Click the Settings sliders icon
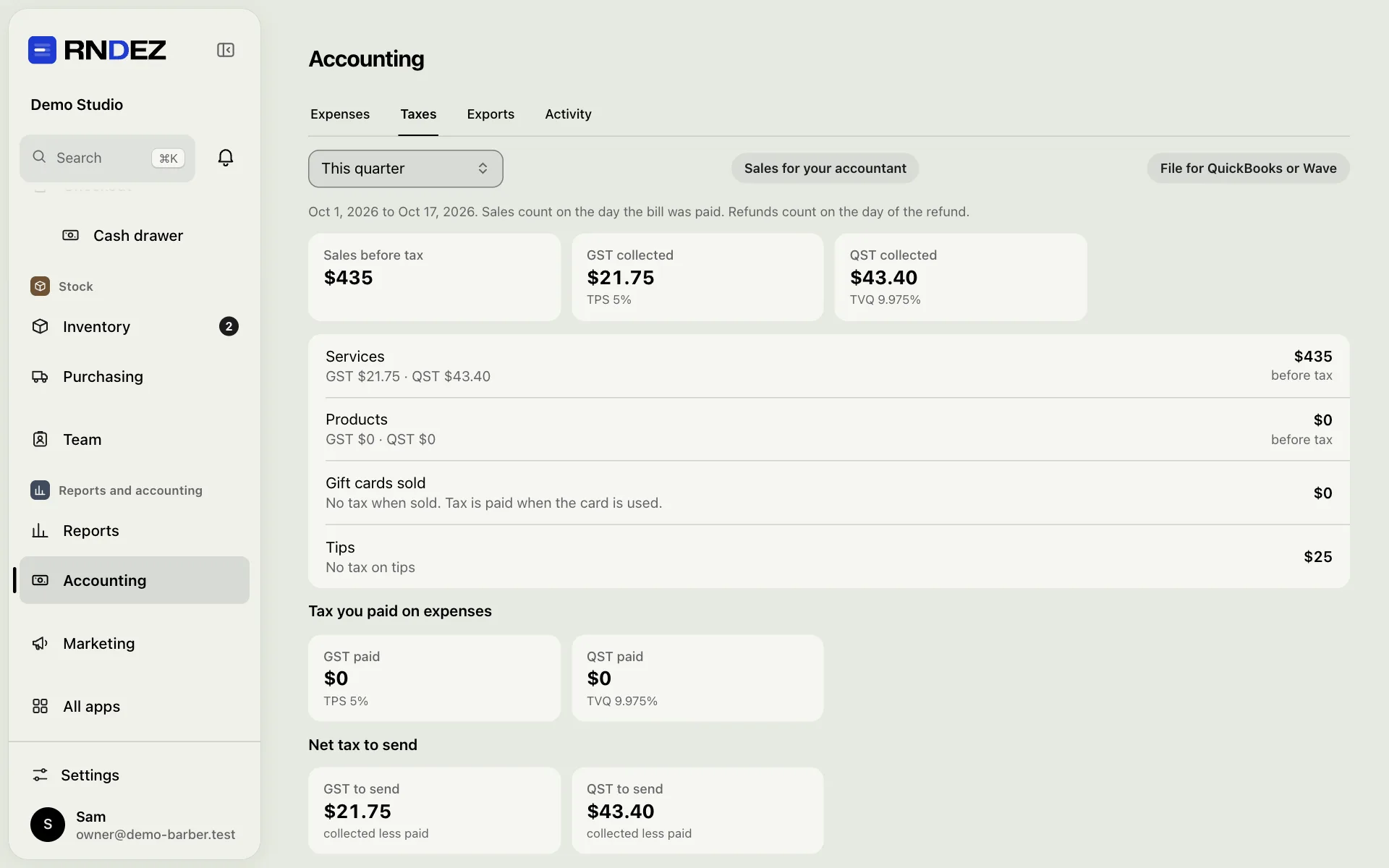Viewport: 1389px width, 868px height. pyautogui.click(x=41, y=775)
